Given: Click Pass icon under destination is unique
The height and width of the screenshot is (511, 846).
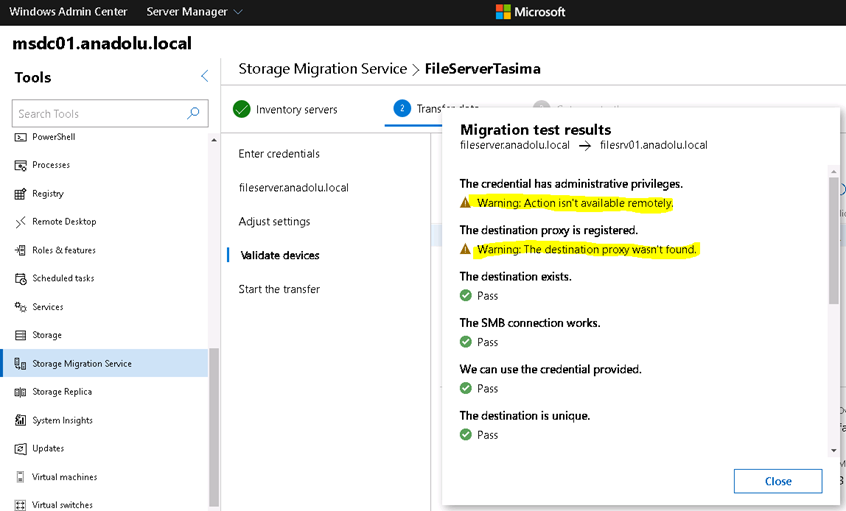Looking at the screenshot, I should tap(466, 435).
